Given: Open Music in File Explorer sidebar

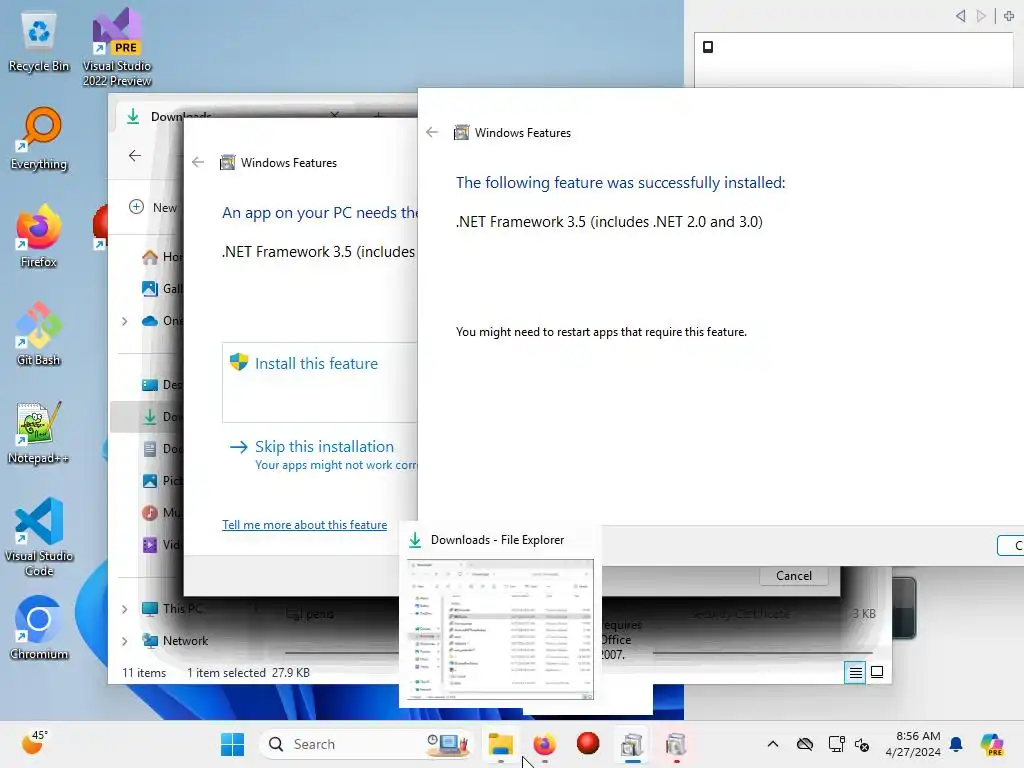Looking at the screenshot, I should [163, 513].
